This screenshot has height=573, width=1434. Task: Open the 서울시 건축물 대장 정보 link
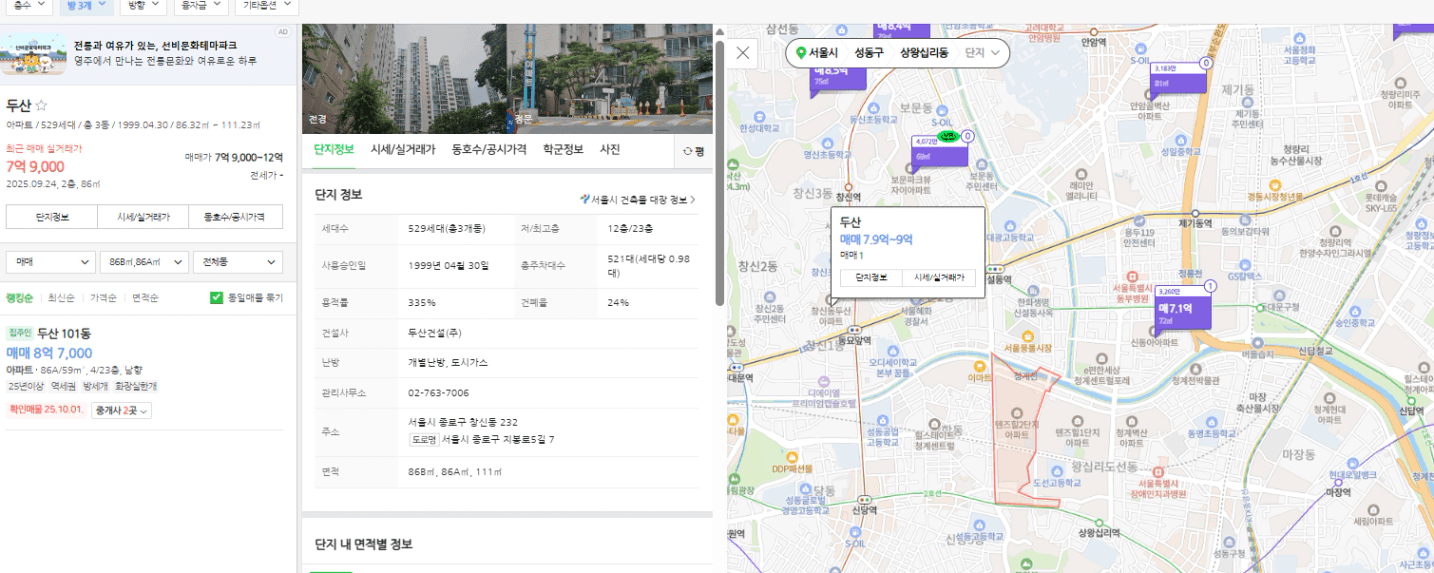tap(638, 199)
